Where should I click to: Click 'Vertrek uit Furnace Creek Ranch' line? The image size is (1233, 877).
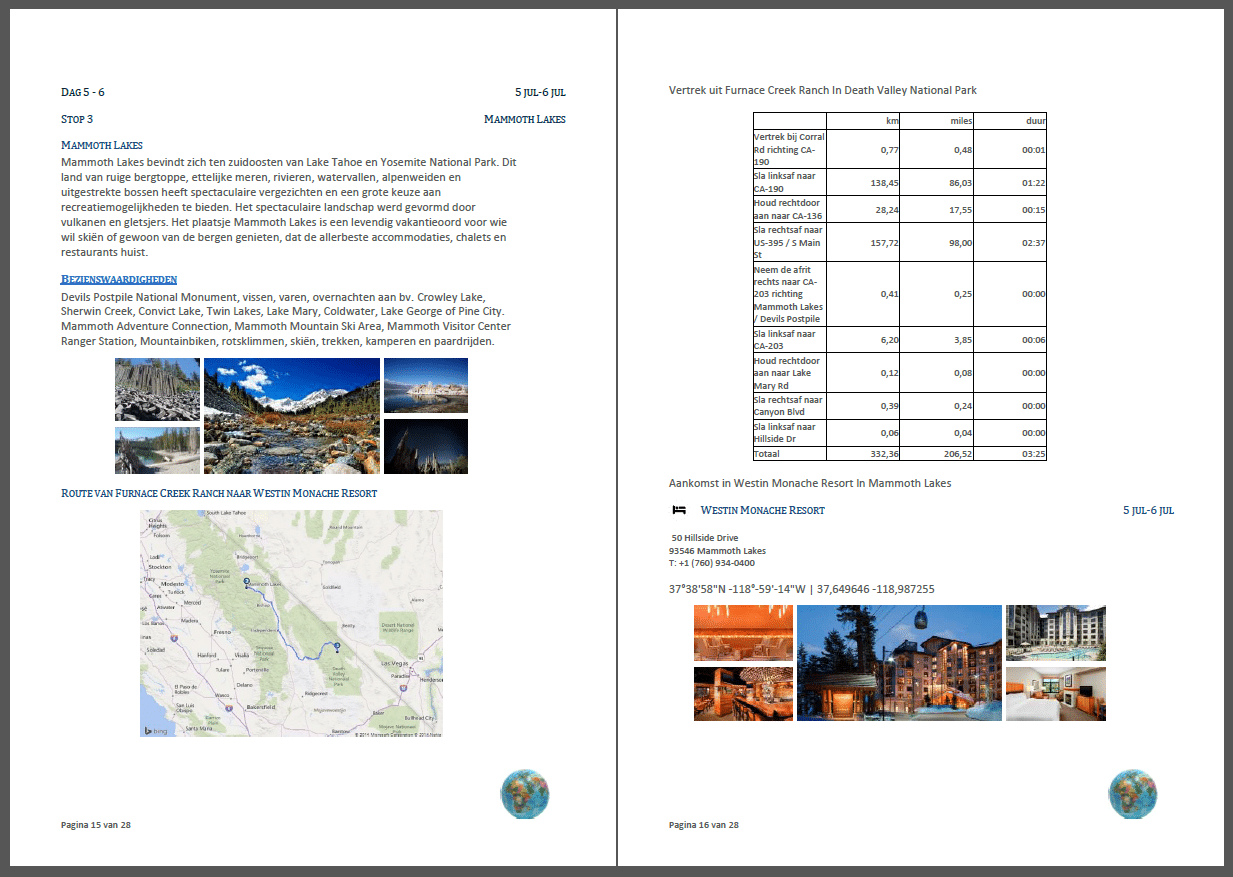[x=823, y=90]
